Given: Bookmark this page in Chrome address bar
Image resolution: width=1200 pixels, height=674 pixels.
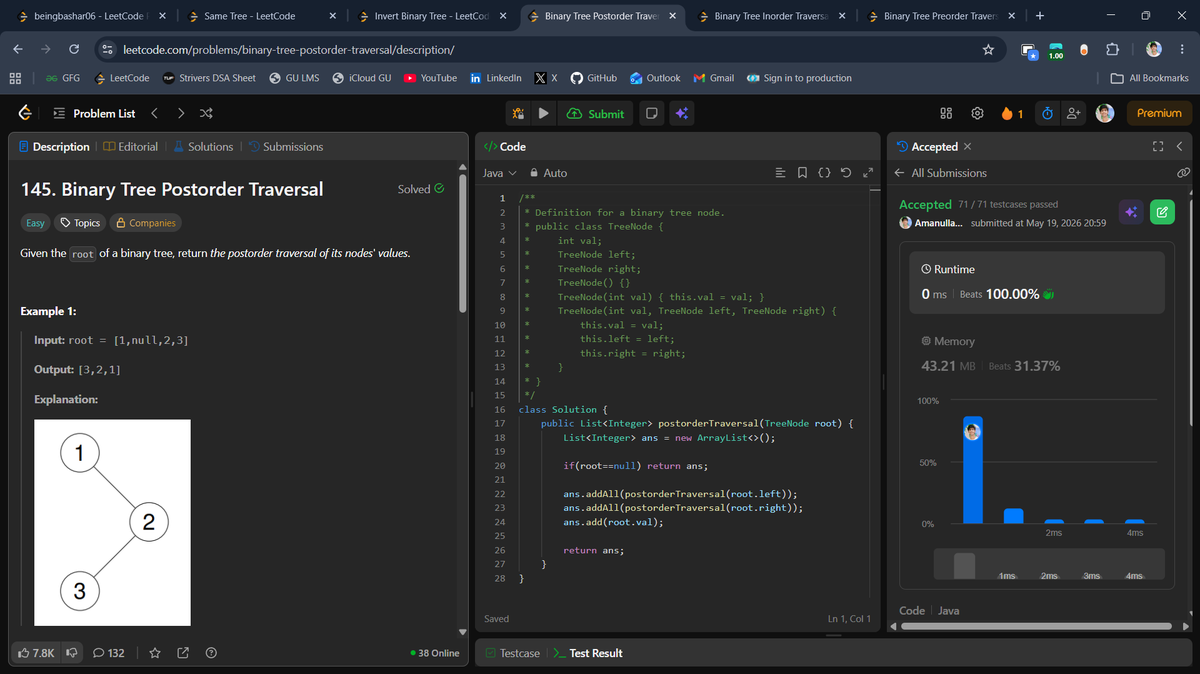Looking at the screenshot, I should pos(988,49).
